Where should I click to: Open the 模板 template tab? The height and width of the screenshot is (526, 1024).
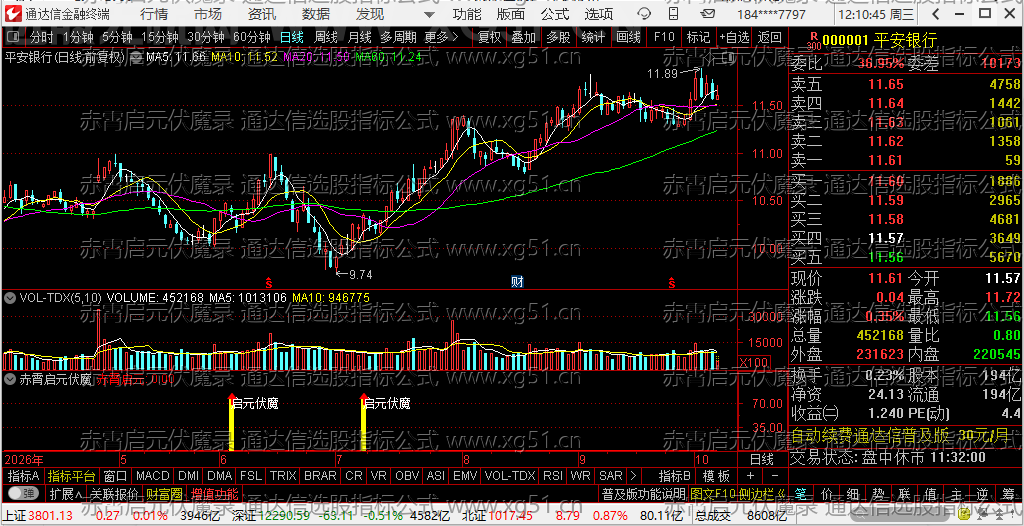(716, 476)
